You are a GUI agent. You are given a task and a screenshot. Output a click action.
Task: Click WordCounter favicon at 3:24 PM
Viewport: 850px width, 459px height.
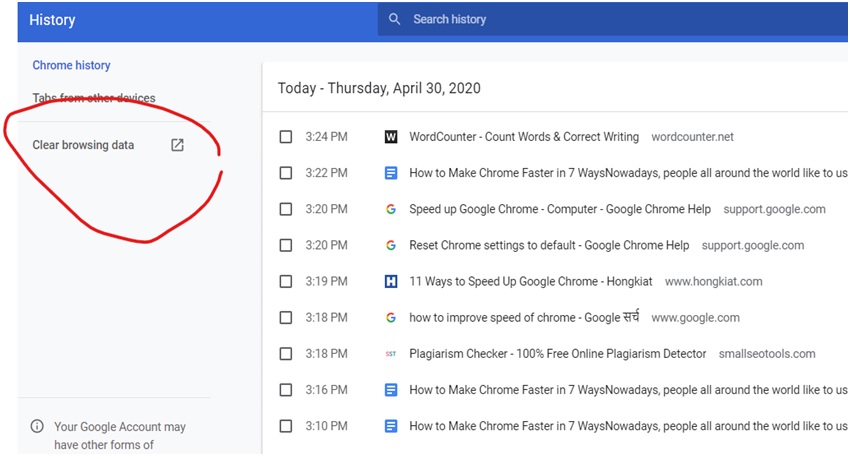[x=391, y=137]
